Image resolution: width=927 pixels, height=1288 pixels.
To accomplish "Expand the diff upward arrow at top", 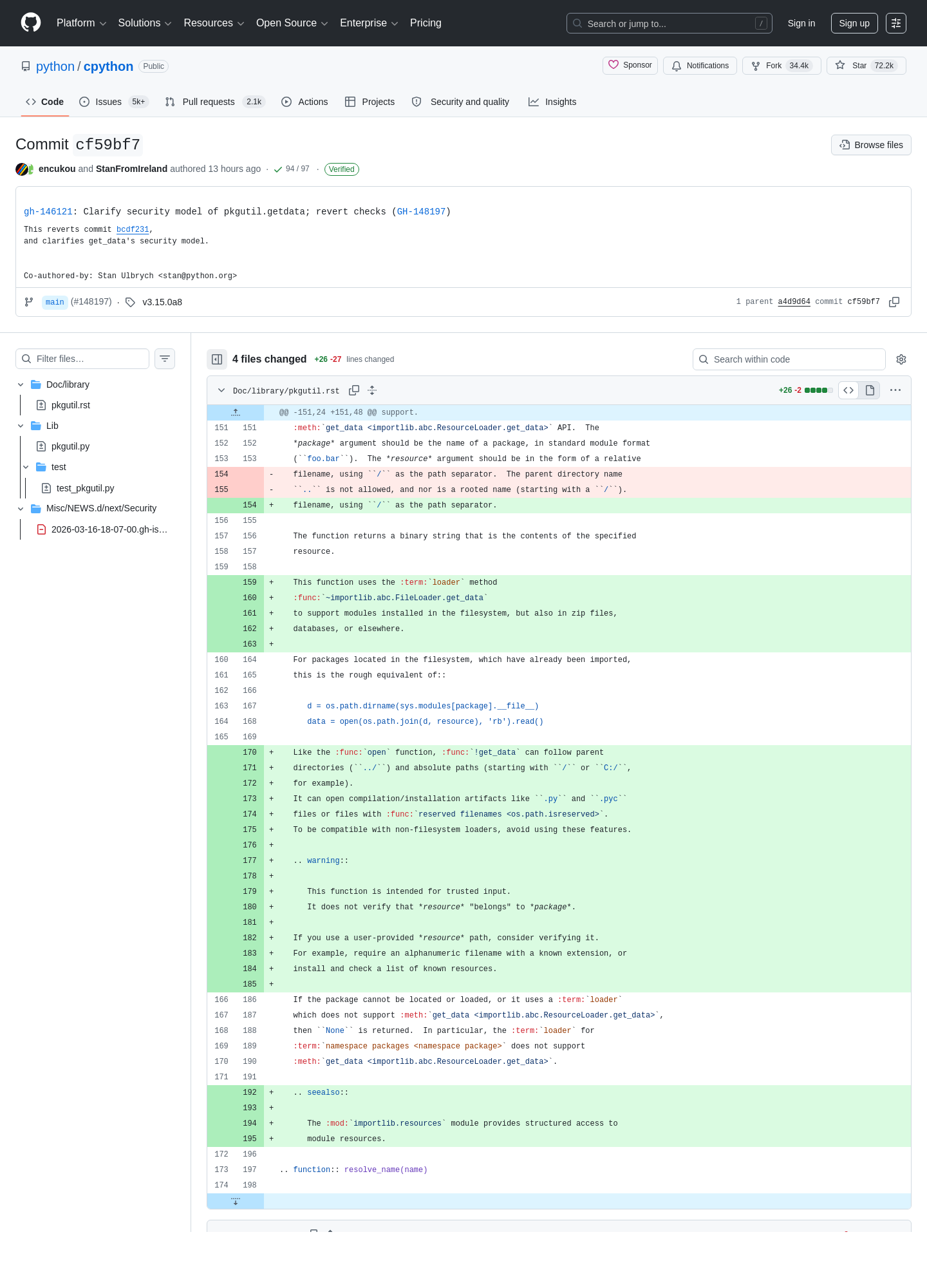I will pyautogui.click(x=236, y=412).
